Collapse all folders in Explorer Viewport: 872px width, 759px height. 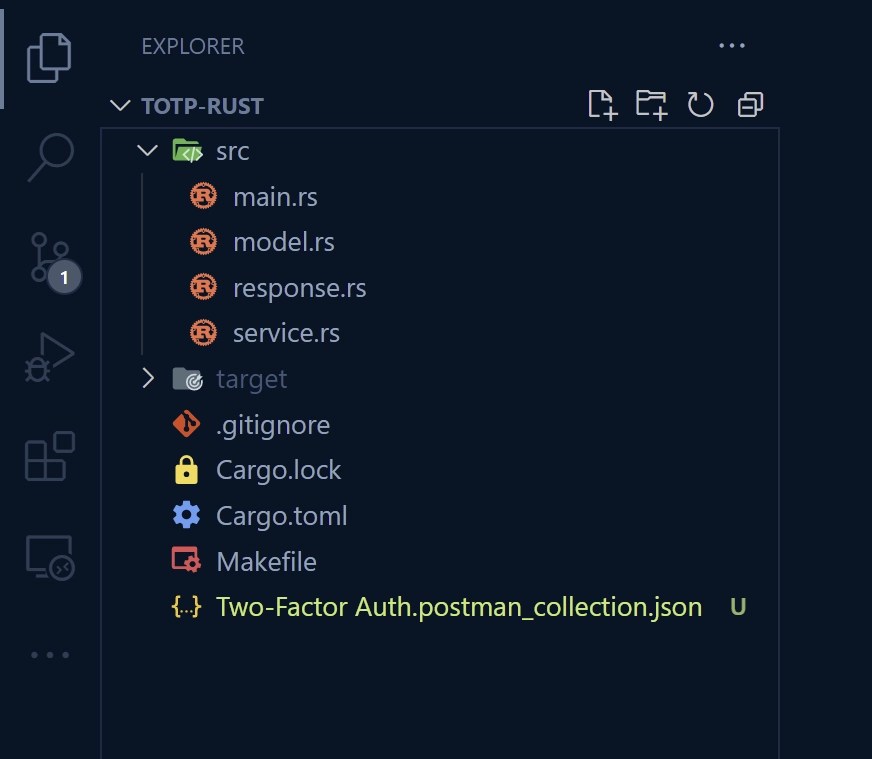point(749,105)
